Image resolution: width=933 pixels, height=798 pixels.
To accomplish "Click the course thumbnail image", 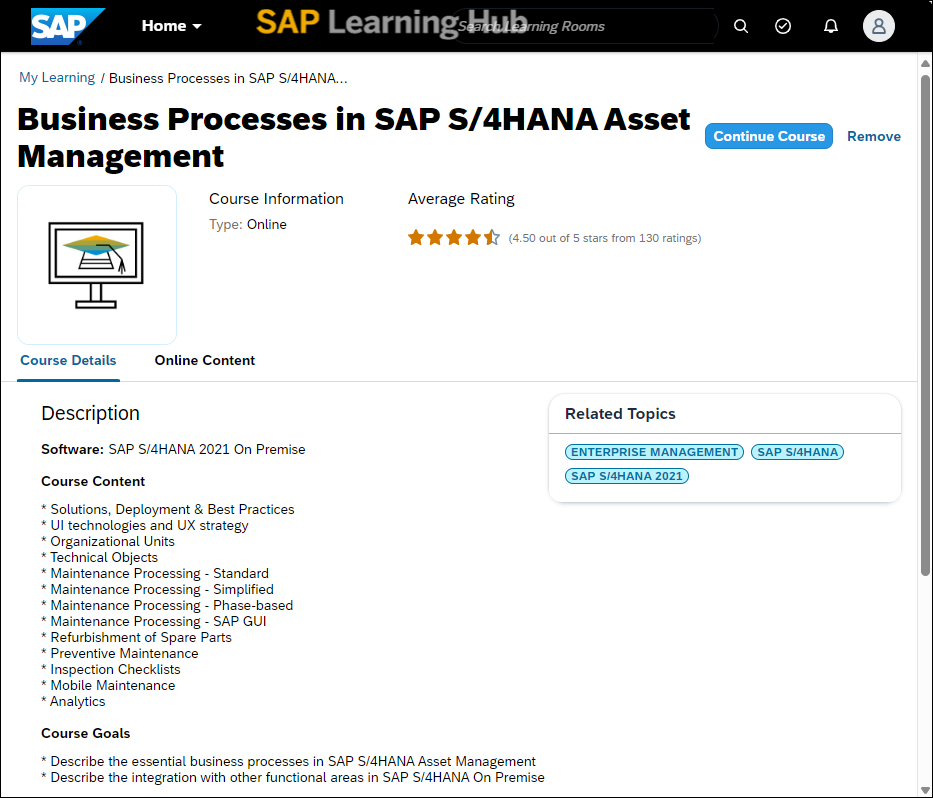I will [97, 265].
